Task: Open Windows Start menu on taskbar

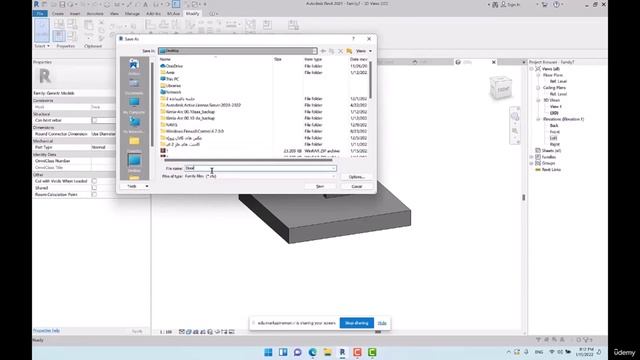Action: click(x=268, y=352)
